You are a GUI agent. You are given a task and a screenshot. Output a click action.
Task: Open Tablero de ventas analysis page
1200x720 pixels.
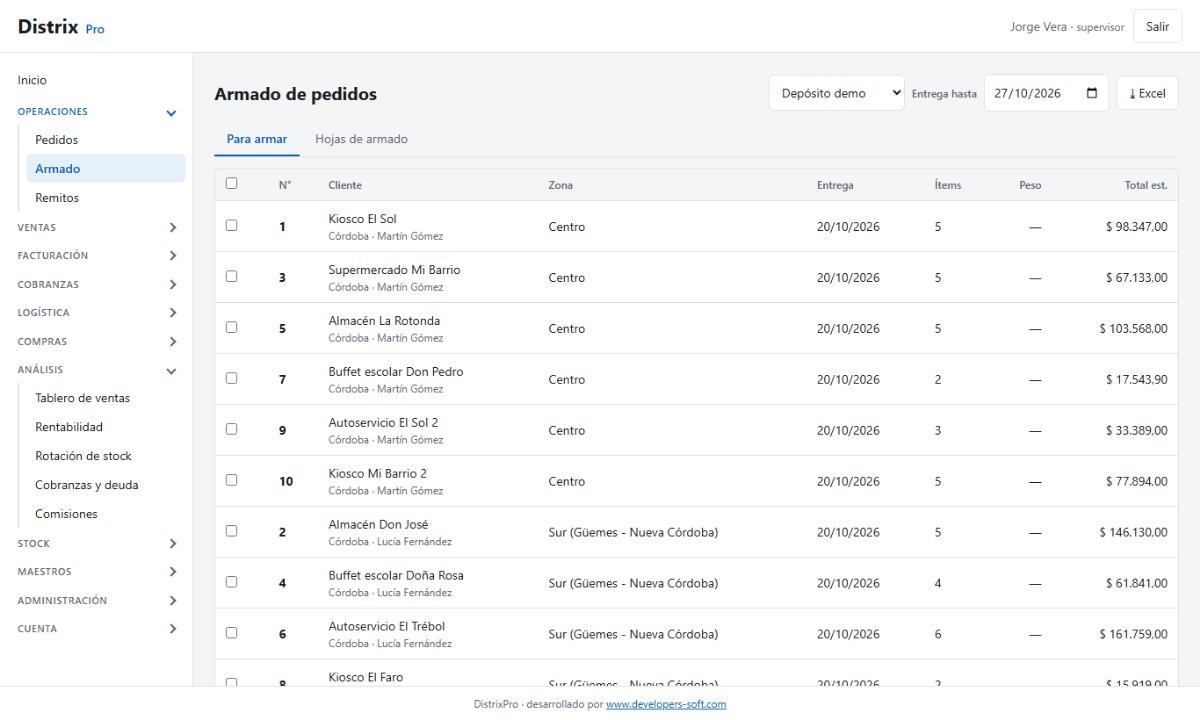pos(106,398)
